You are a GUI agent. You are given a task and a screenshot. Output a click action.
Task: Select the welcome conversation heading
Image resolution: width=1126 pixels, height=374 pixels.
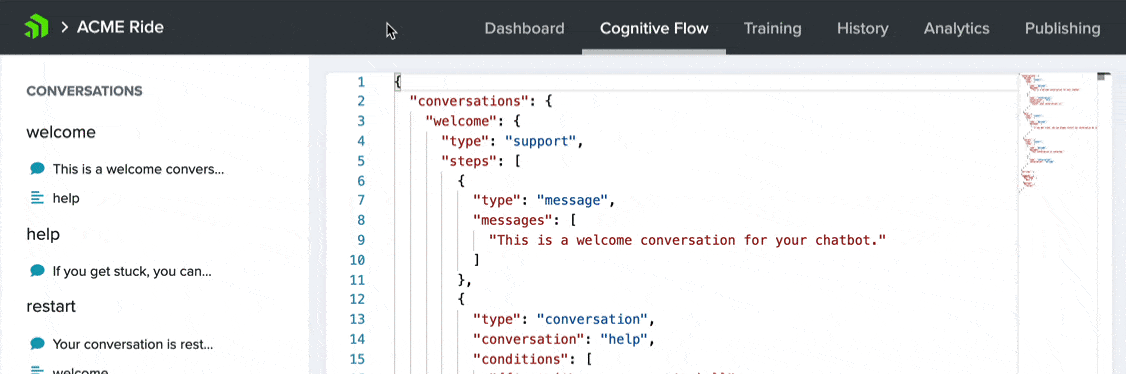pos(61,133)
